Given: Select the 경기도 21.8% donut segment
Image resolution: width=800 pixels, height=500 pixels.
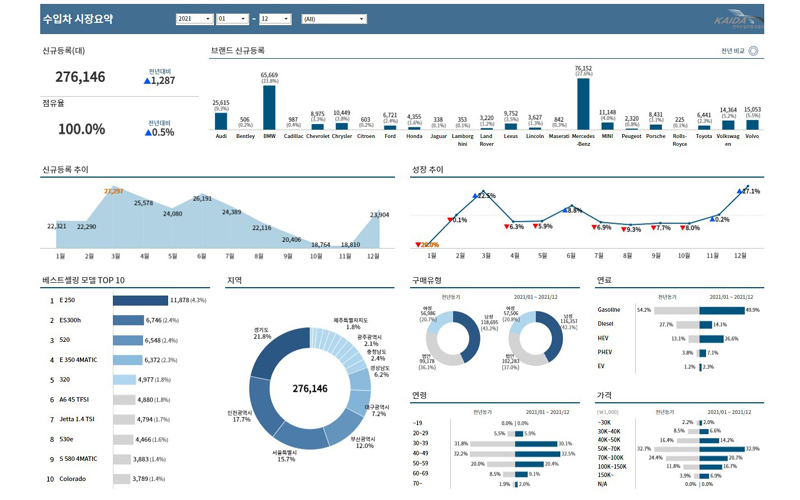Looking at the screenshot, I should pyautogui.click(x=276, y=348).
